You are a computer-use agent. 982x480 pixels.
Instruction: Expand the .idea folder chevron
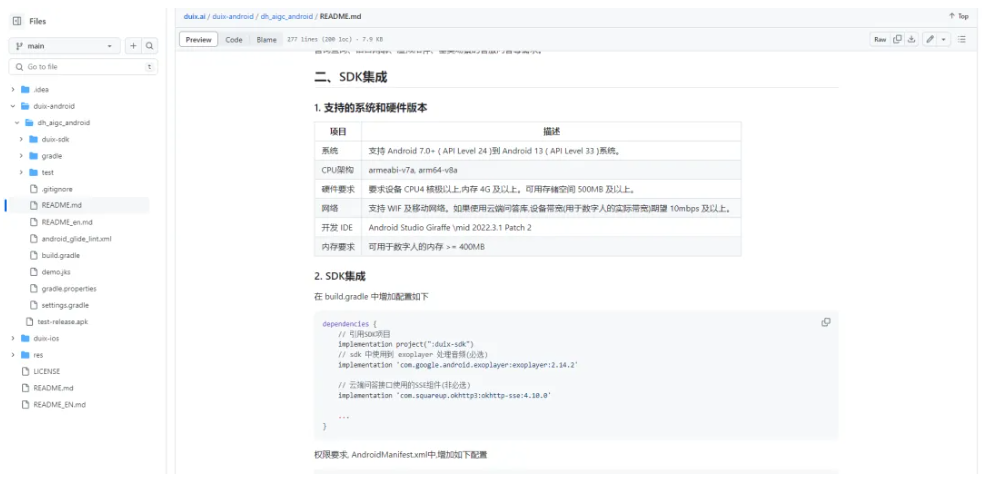13,89
